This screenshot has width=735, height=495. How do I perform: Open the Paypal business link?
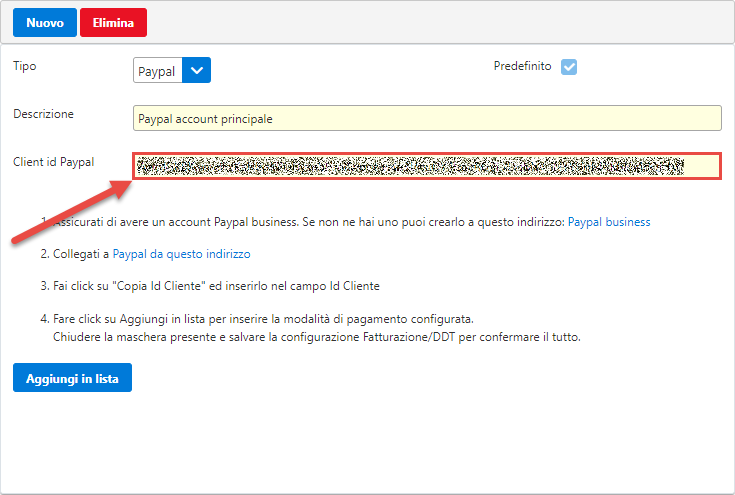(609, 222)
